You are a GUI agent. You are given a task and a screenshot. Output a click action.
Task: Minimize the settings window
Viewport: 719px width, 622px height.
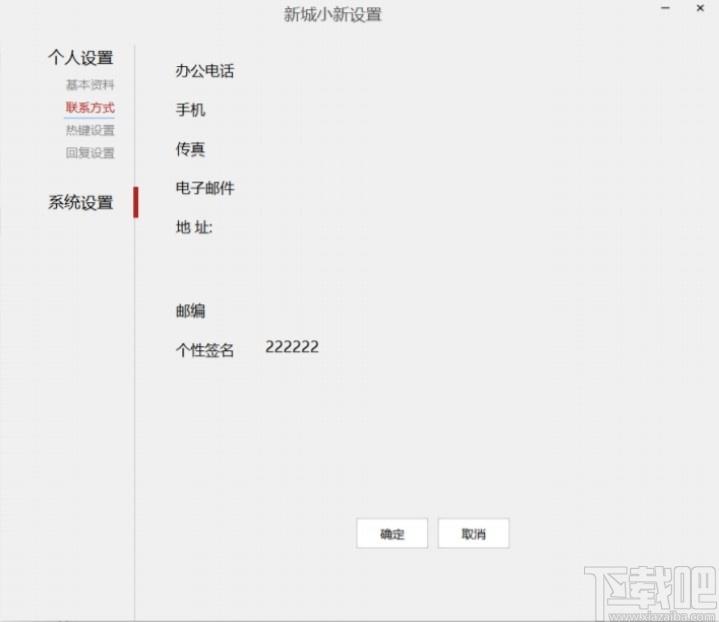click(x=665, y=8)
